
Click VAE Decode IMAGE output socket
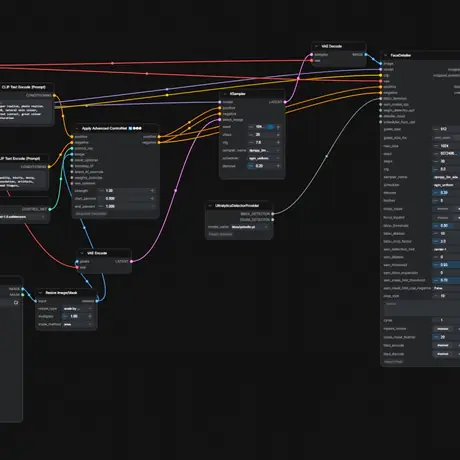coord(366,55)
